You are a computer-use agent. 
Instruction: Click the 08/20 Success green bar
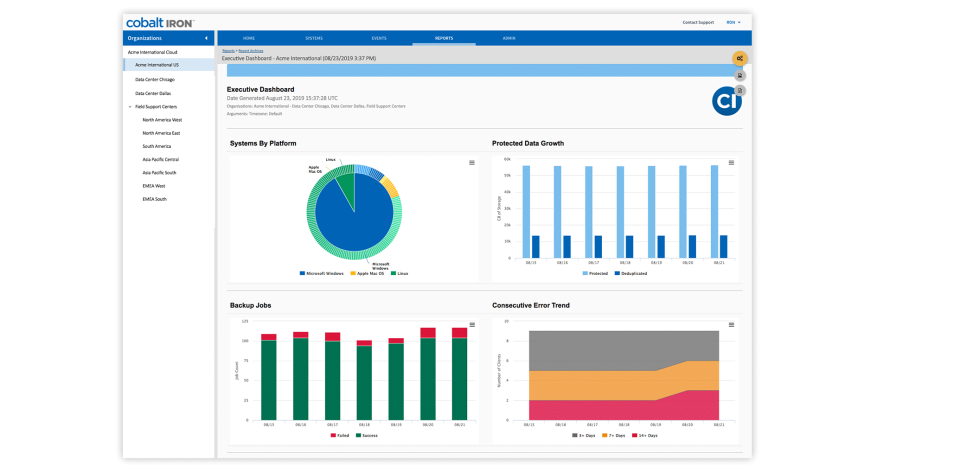pos(428,379)
